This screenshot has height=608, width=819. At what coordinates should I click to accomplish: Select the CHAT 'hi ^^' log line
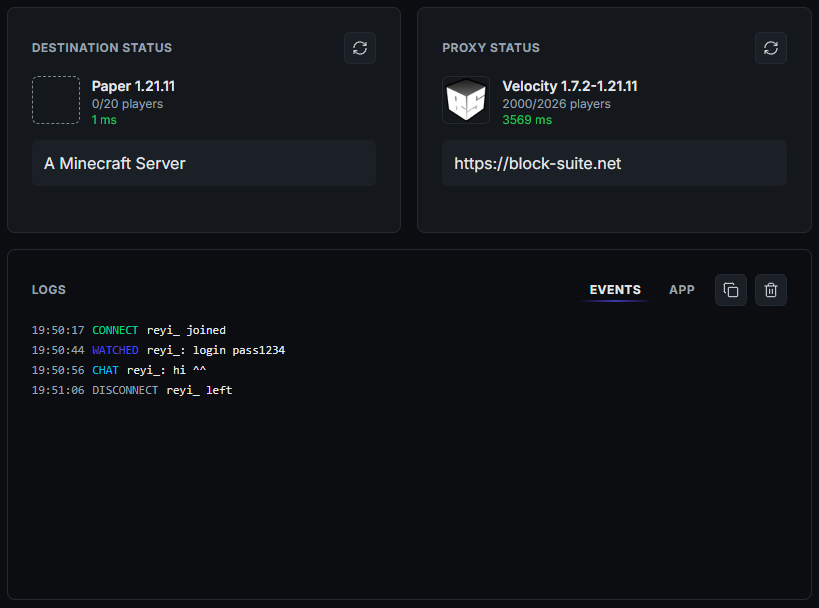click(119, 370)
